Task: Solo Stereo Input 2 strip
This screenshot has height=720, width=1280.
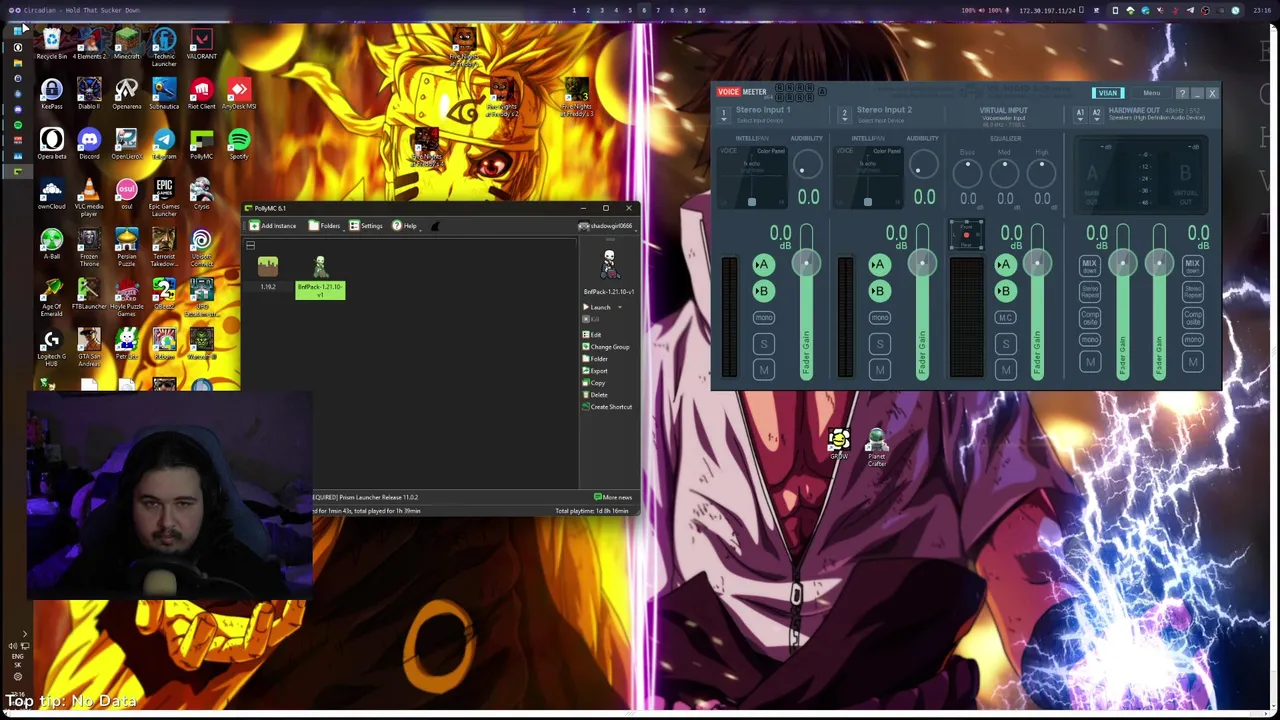Action: click(x=880, y=344)
